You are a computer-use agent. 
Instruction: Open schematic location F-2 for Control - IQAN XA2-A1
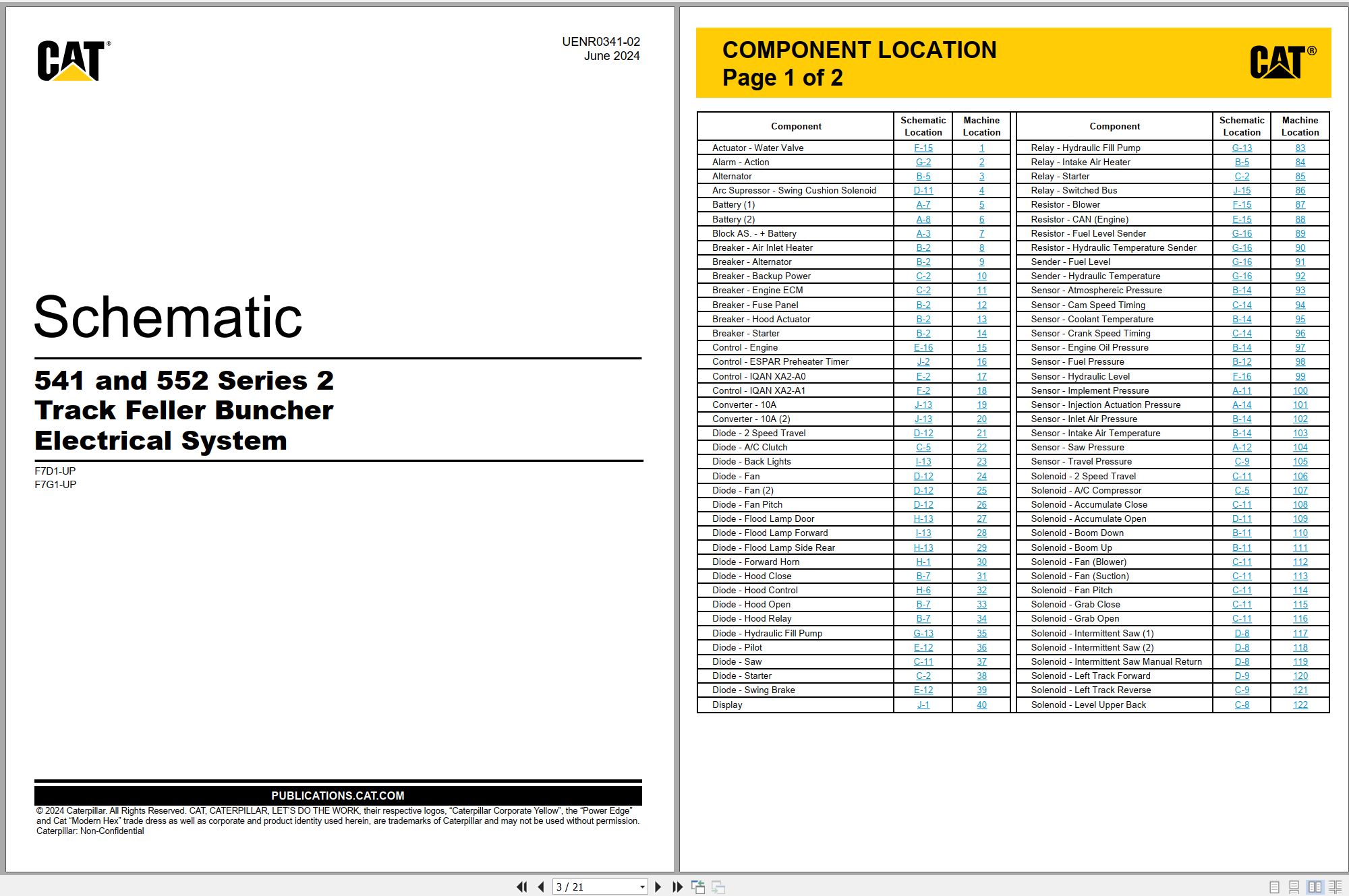923,391
